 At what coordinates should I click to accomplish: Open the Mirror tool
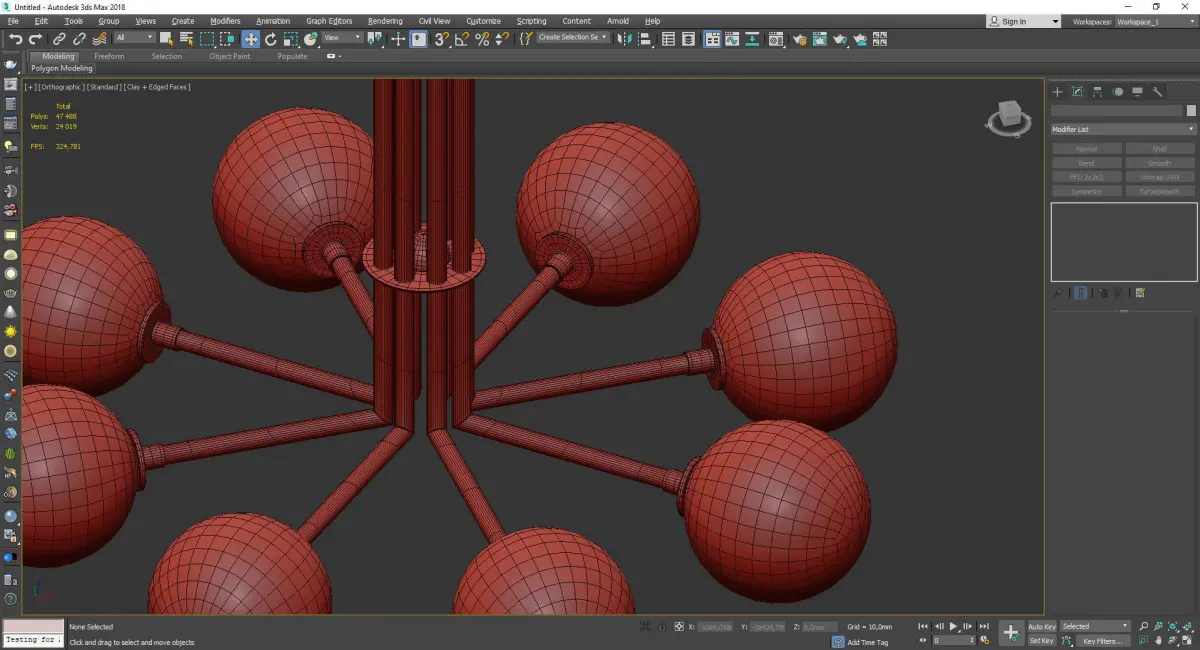pos(625,39)
